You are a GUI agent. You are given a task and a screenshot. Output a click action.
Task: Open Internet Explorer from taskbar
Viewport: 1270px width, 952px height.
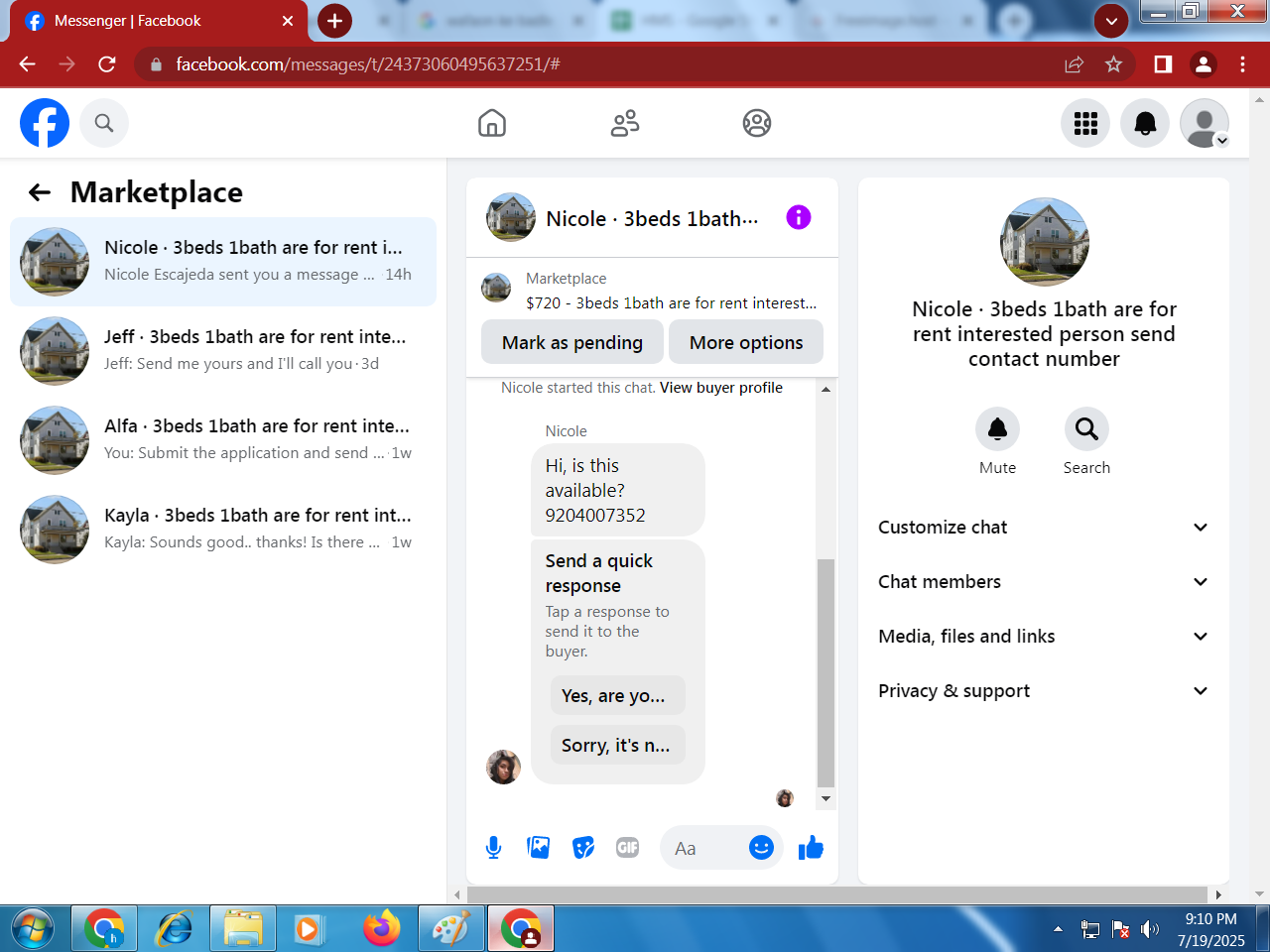(175, 929)
